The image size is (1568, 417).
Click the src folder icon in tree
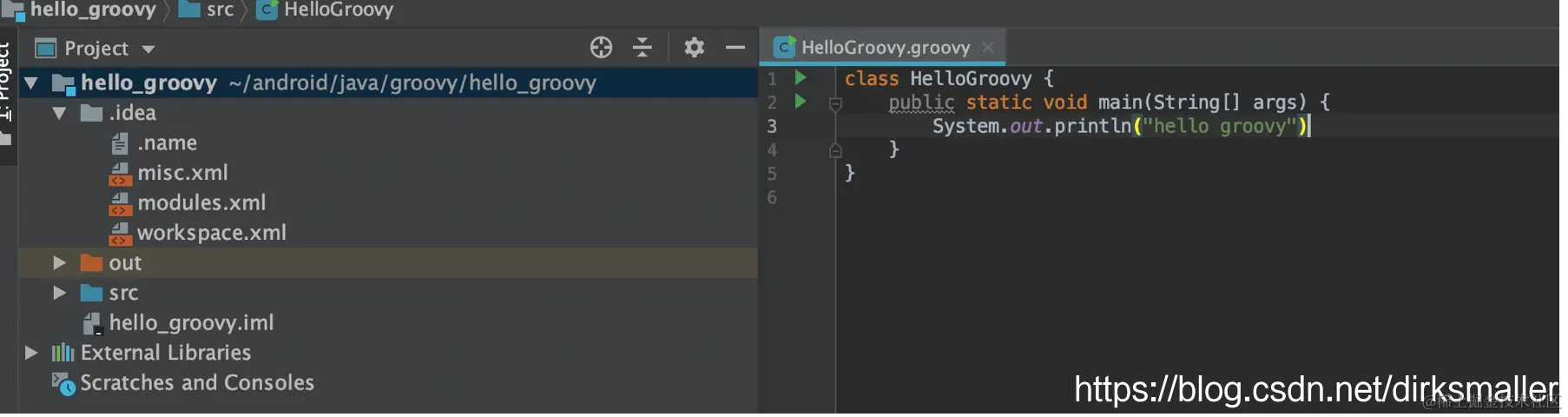(91, 293)
